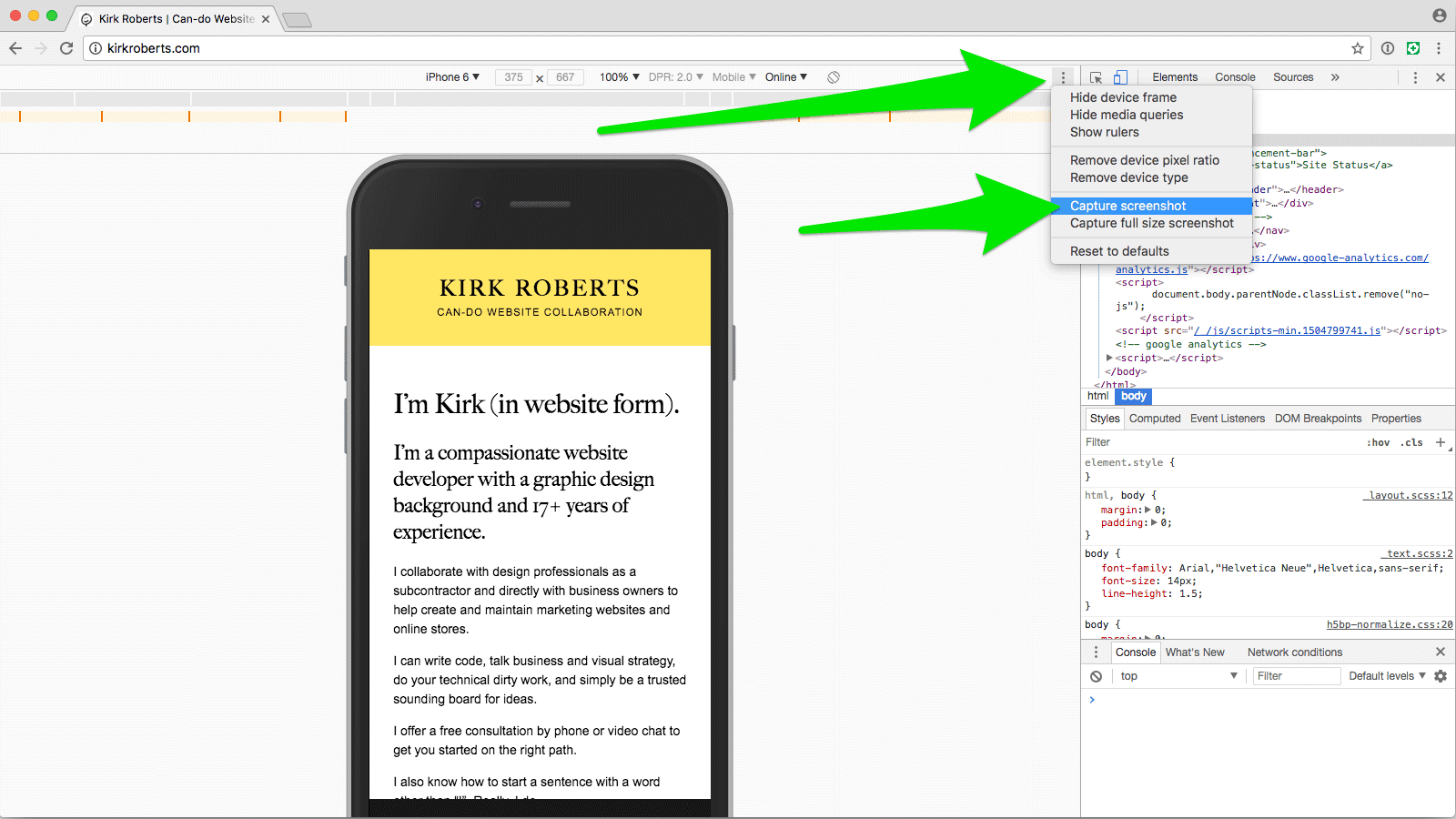Toggle the .cls class editor
The image size is (1456, 819).
click(x=1411, y=442)
